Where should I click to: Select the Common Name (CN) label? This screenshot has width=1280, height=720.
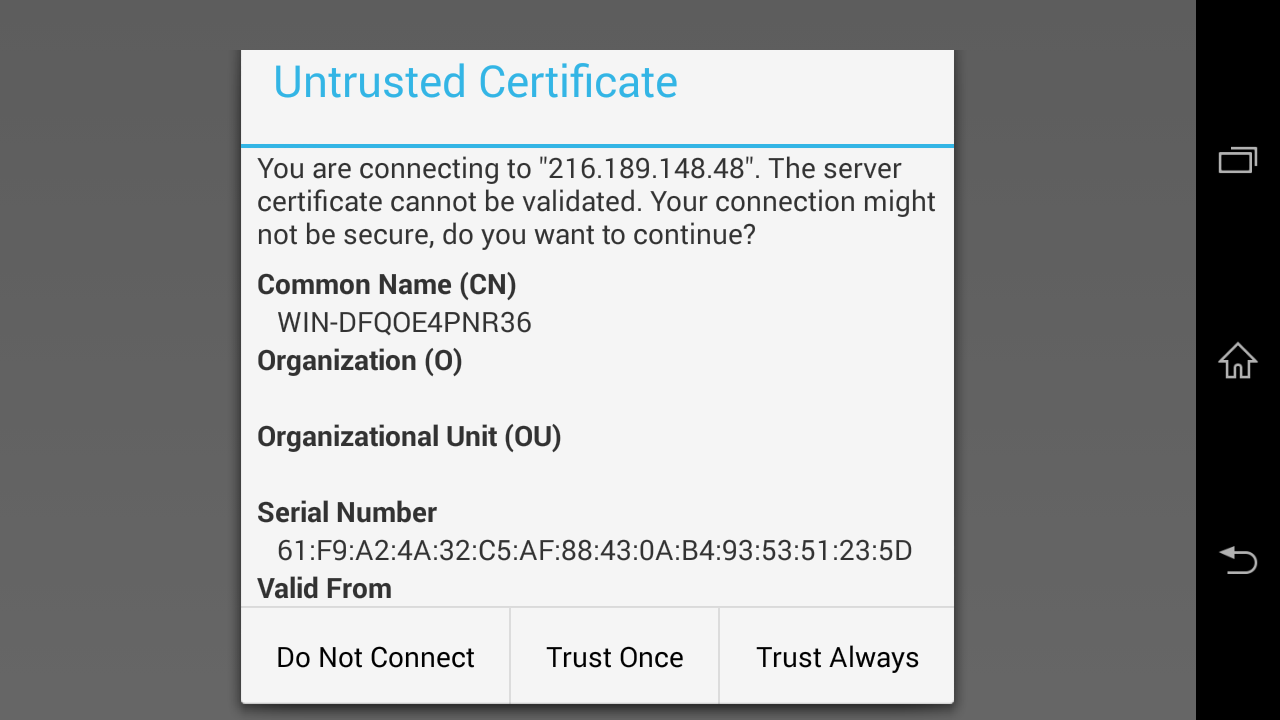386,285
